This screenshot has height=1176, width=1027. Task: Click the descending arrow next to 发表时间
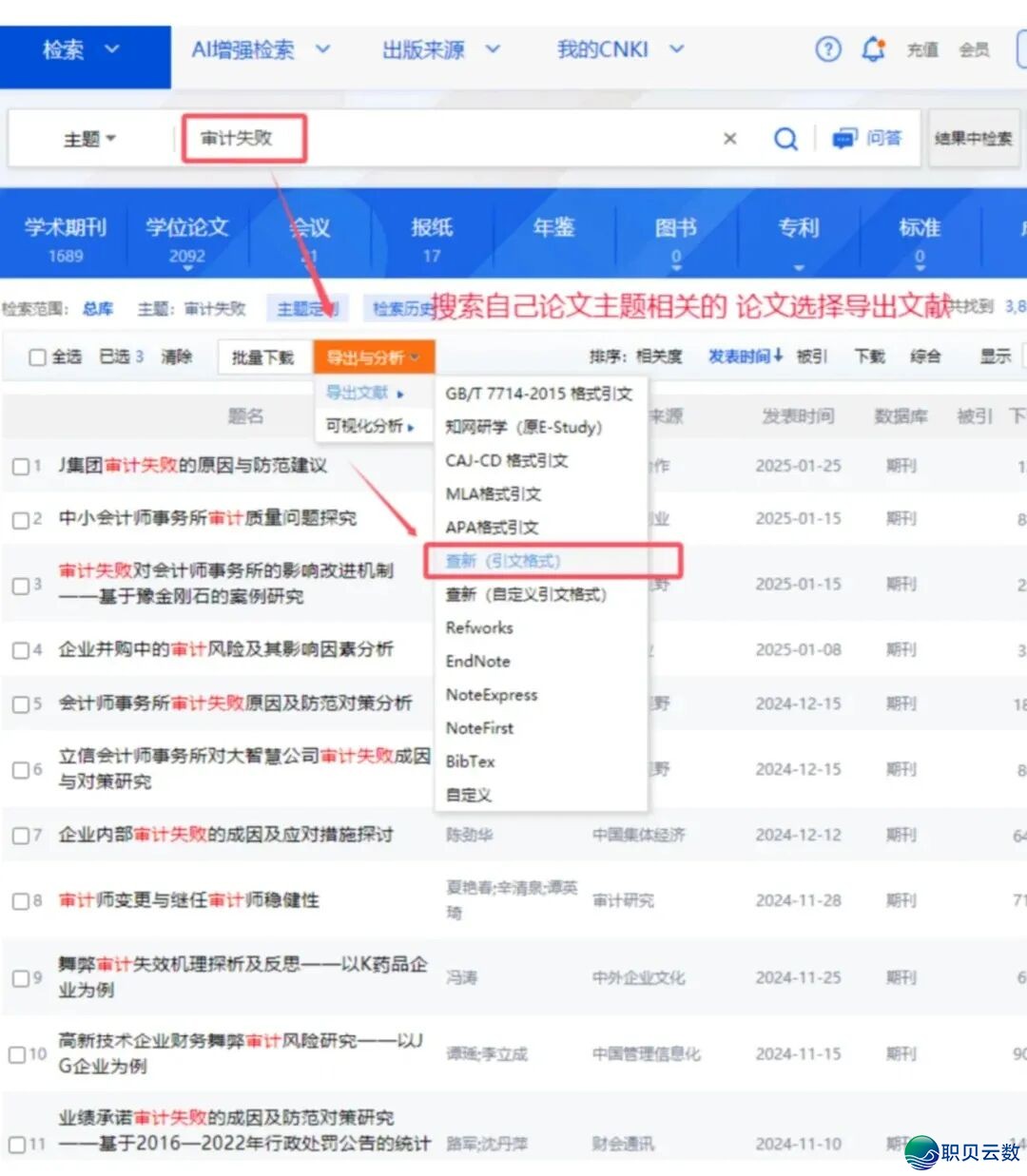[x=778, y=356]
